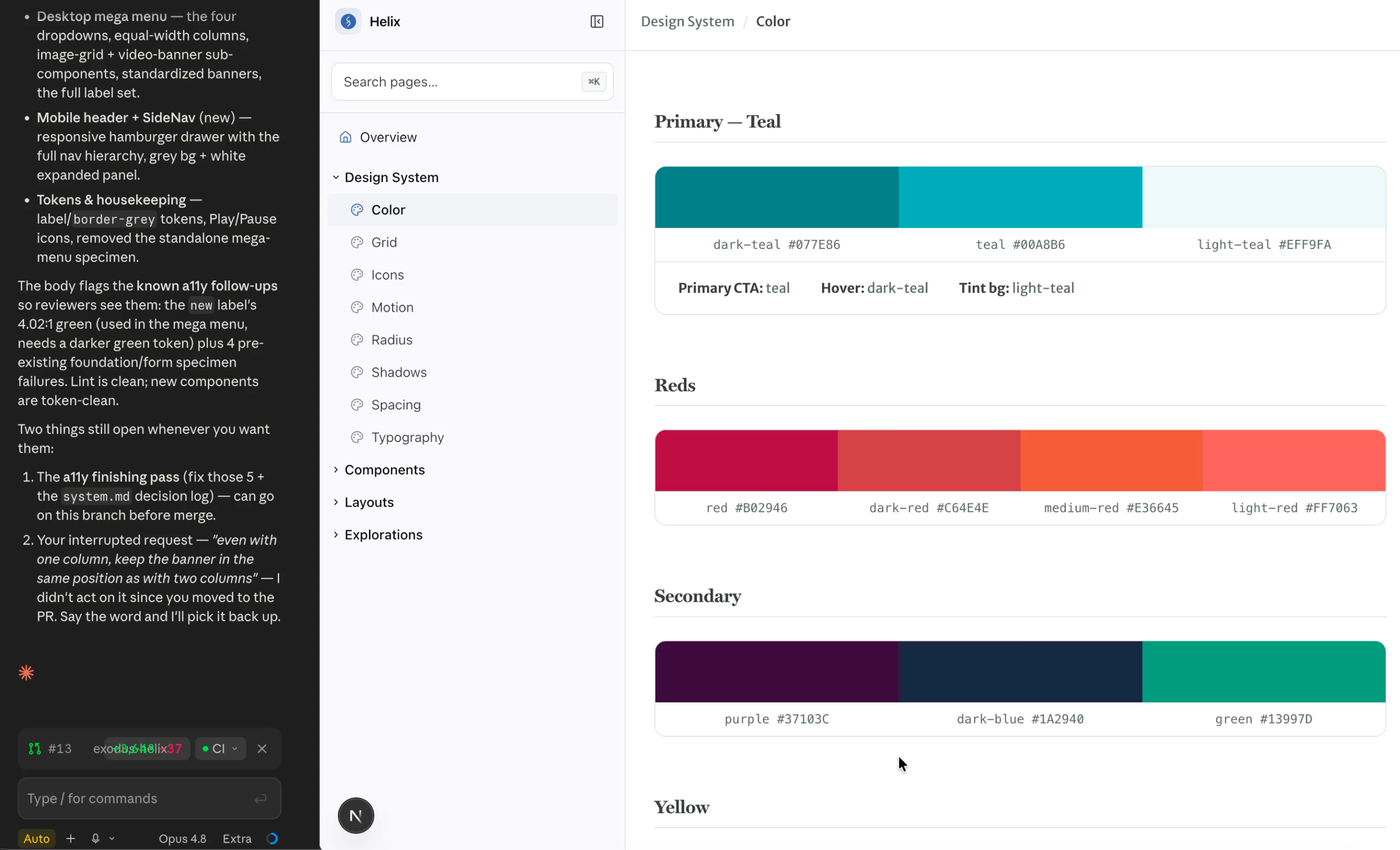This screenshot has width=1400, height=850.
Task: Click the blue context usage ring
Action: click(x=272, y=838)
